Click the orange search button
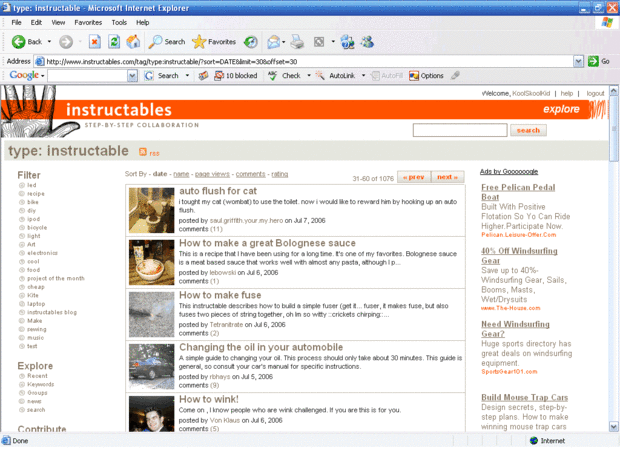This screenshot has height=465, width=620. click(x=528, y=130)
